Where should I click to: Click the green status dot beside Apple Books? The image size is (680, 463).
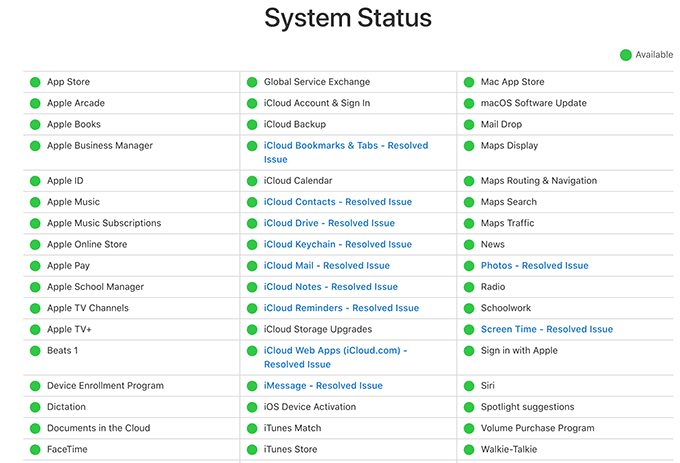pyautogui.click(x=35, y=124)
